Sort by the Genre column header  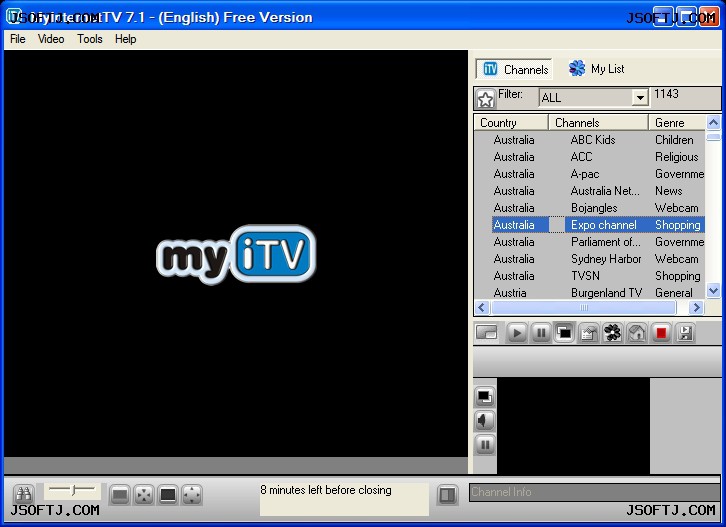coord(677,123)
